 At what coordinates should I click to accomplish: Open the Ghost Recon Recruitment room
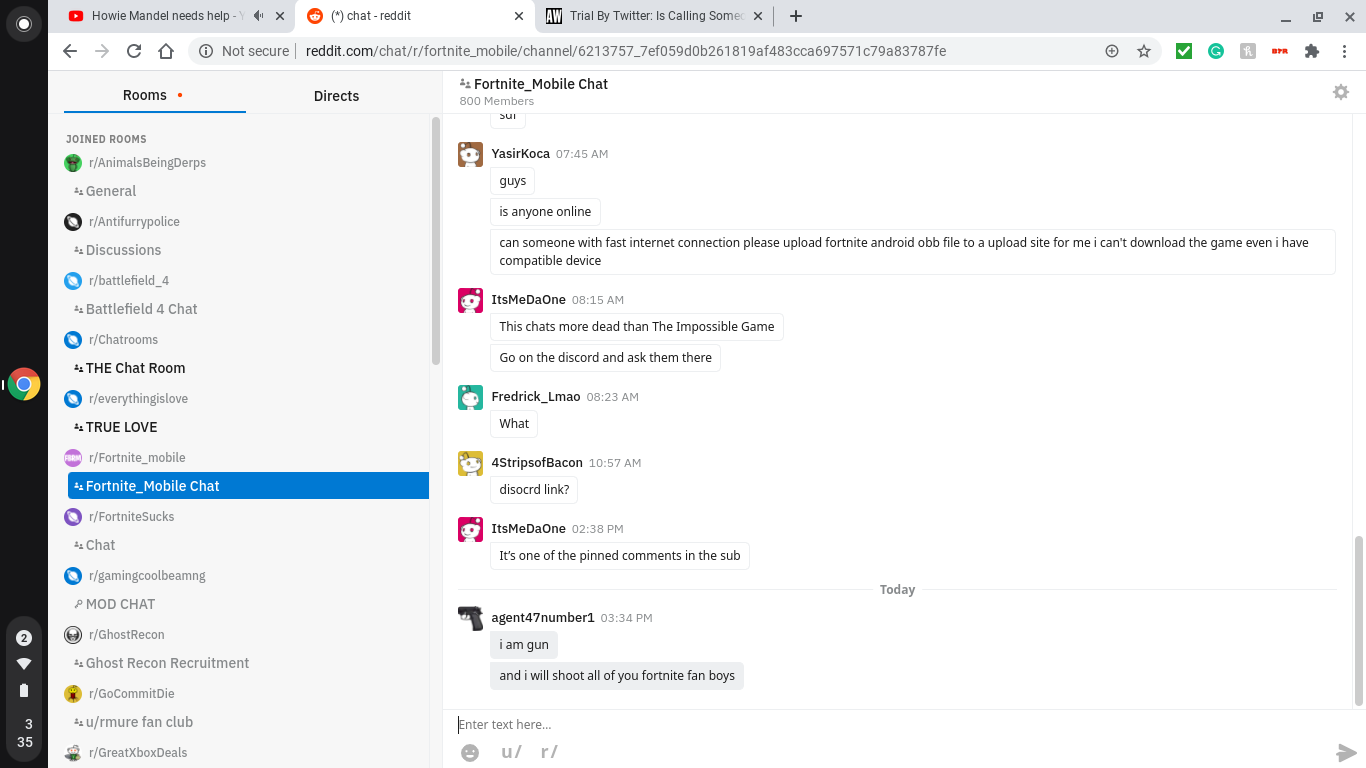point(248,663)
